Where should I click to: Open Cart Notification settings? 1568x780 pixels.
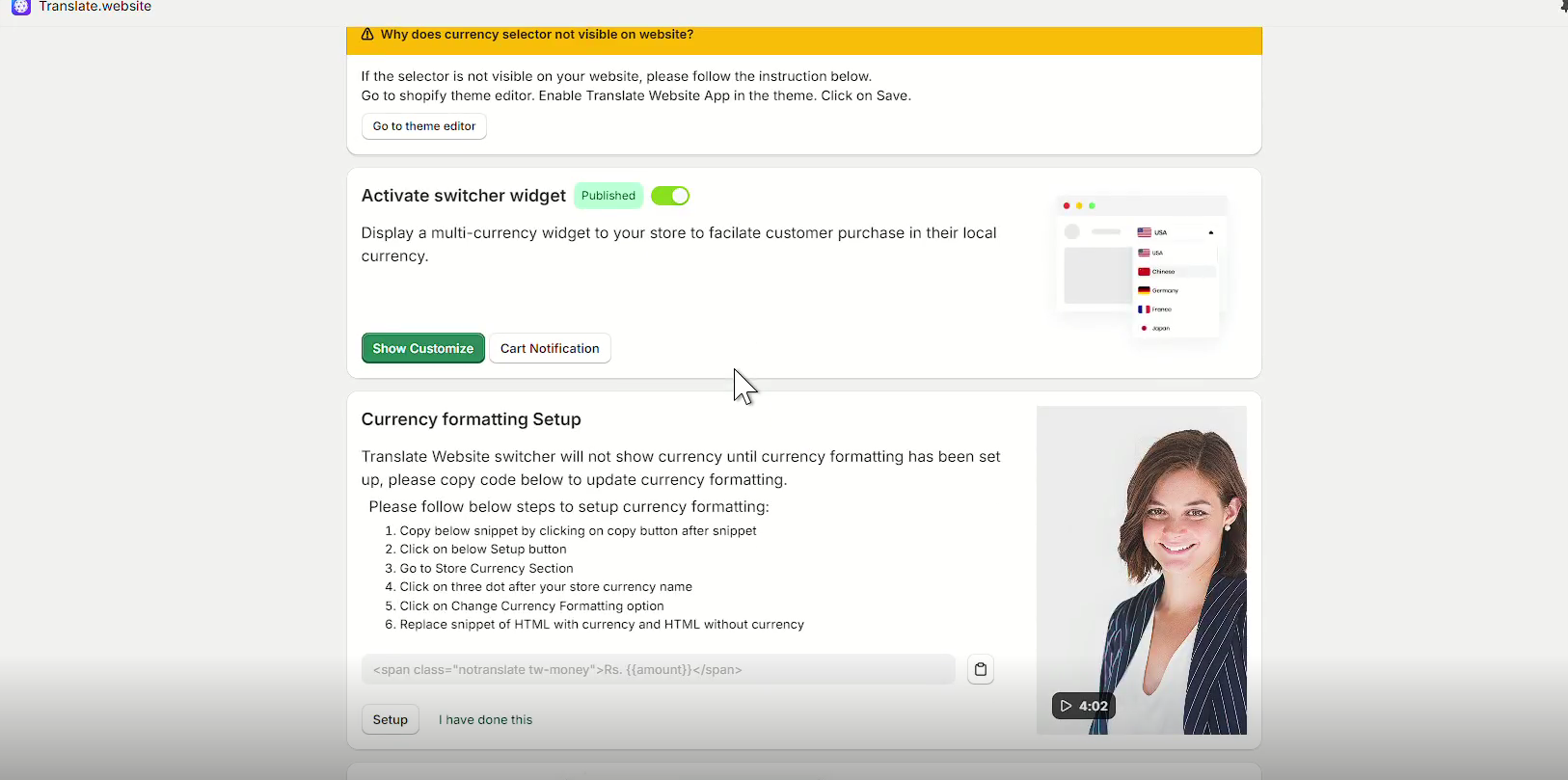[x=550, y=348]
